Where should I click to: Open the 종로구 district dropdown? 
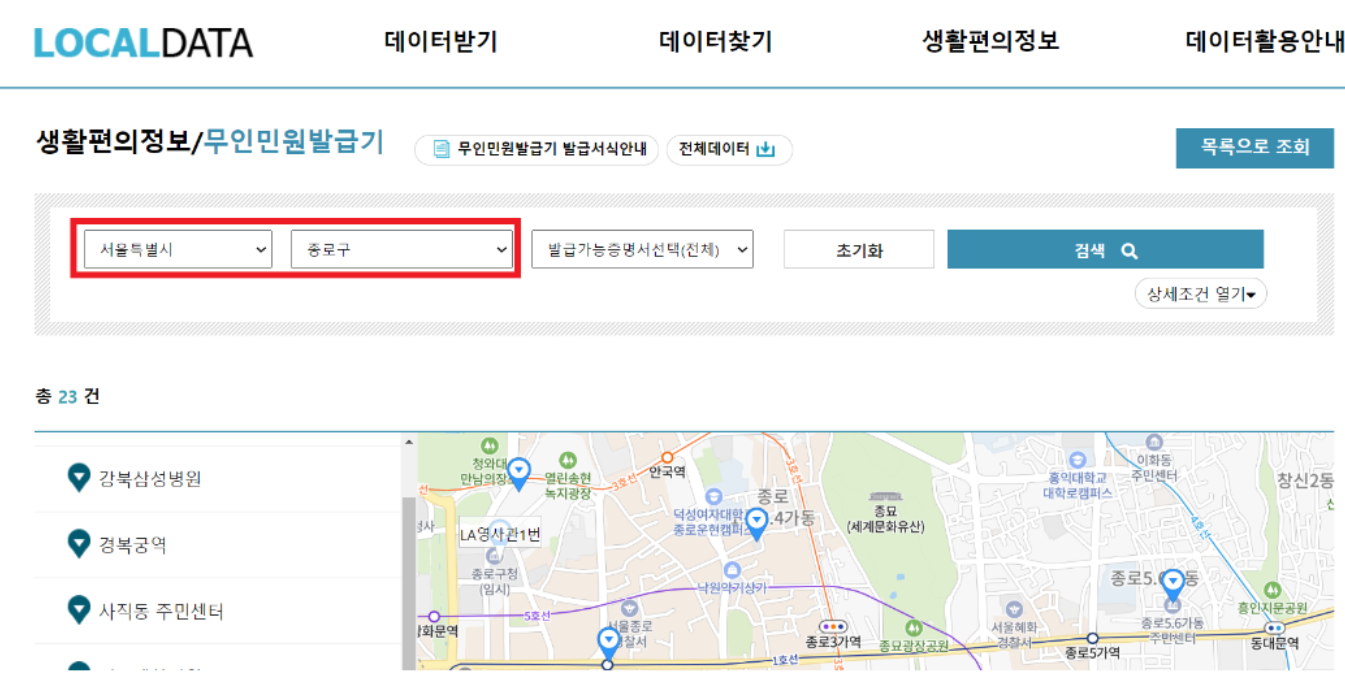click(401, 248)
